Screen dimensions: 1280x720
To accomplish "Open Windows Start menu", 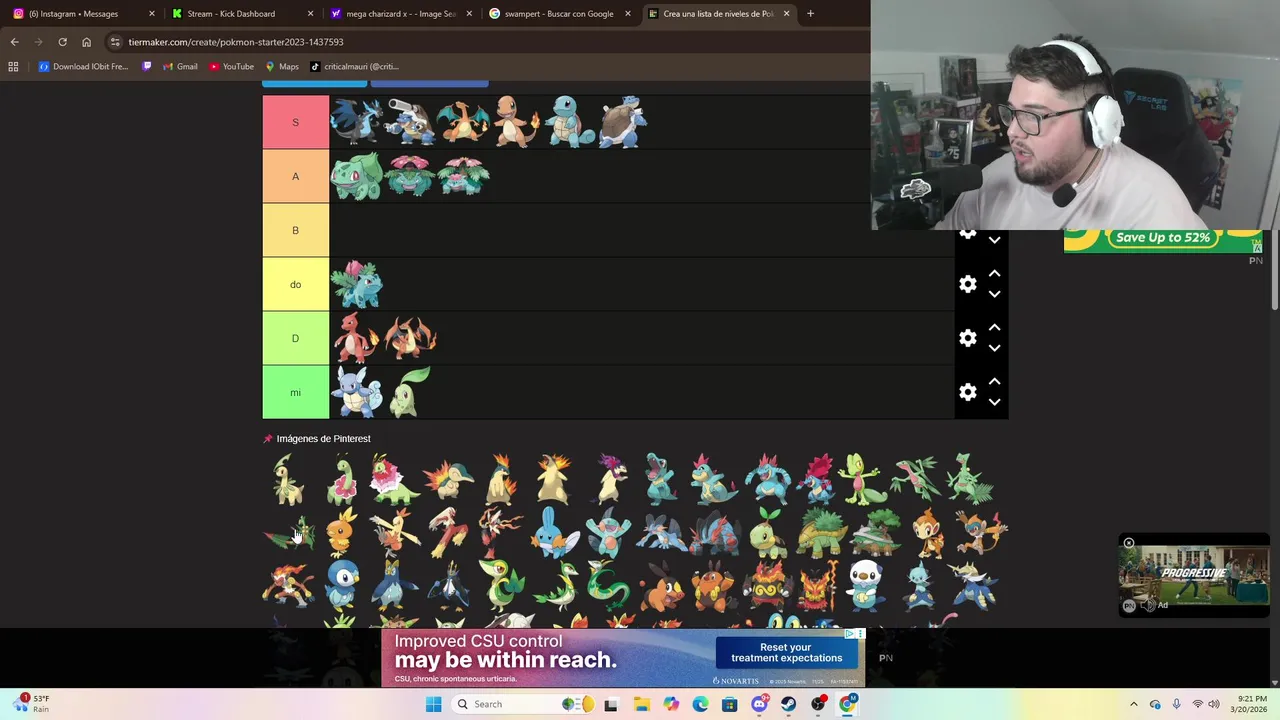I will coord(433,704).
